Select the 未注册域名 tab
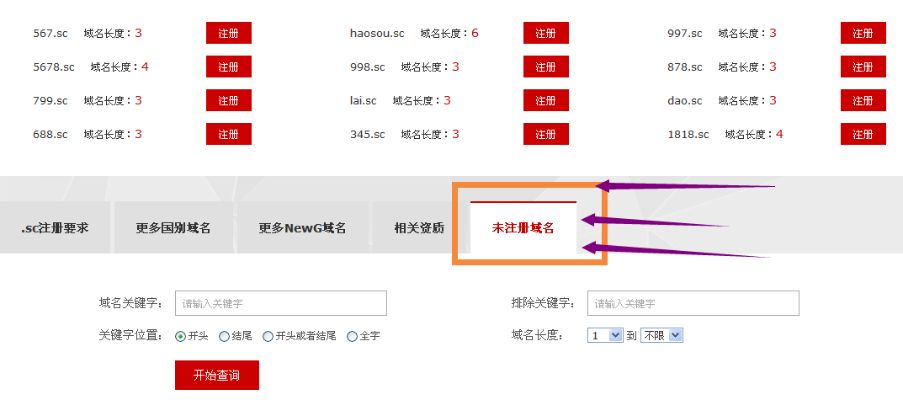 point(523,228)
